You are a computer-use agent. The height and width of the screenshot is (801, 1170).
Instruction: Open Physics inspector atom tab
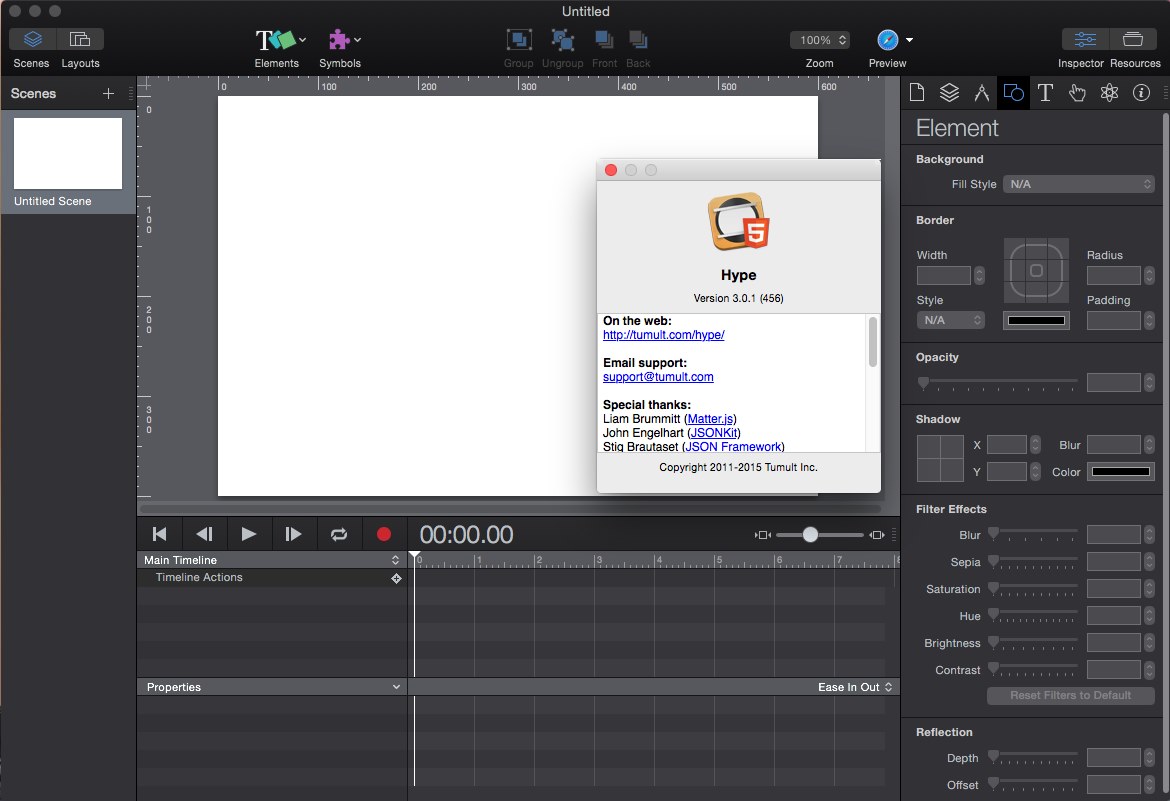1110,93
